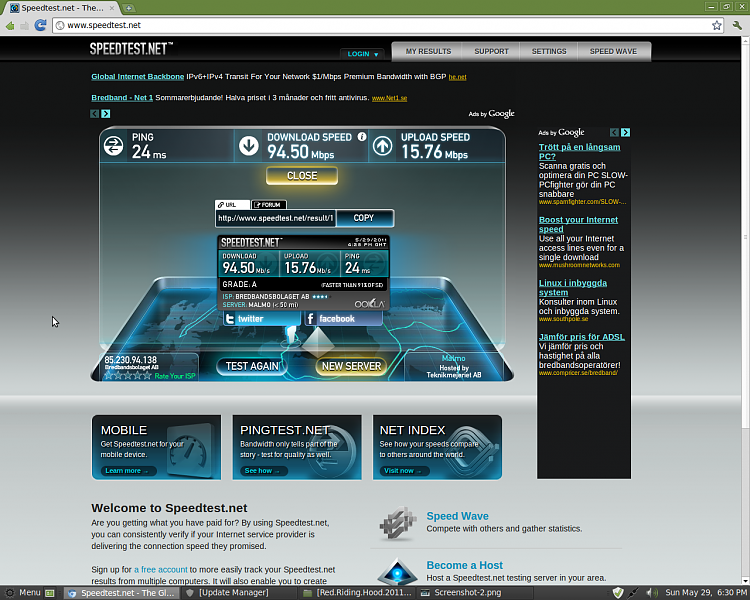The width and height of the screenshot is (750, 600).
Task: Click Become a Host heading link
Action: click(464, 565)
